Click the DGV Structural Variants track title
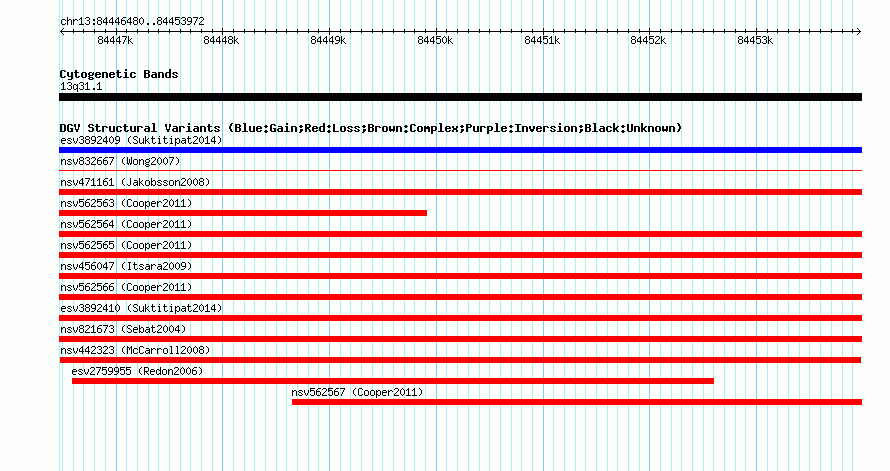The width and height of the screenshot is (890, 471). (x=371, y=128)
